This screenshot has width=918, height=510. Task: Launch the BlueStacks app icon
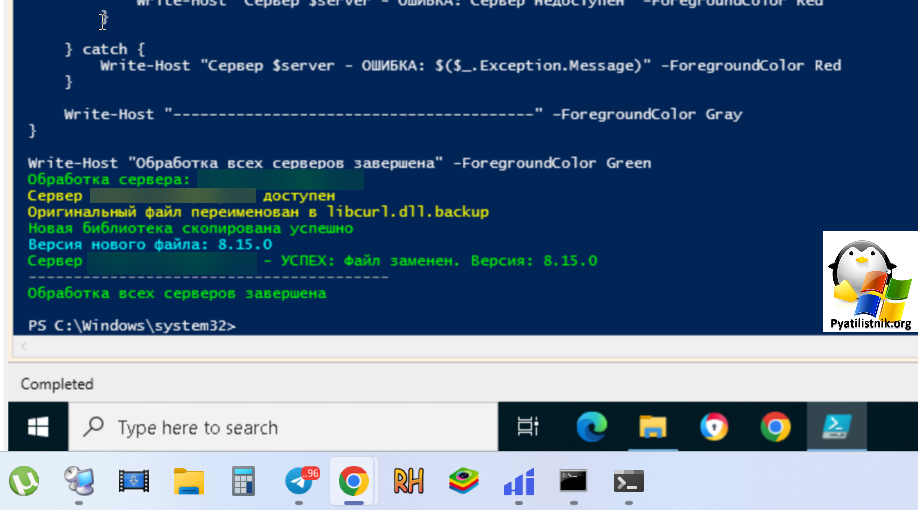(x=463, y=482)
